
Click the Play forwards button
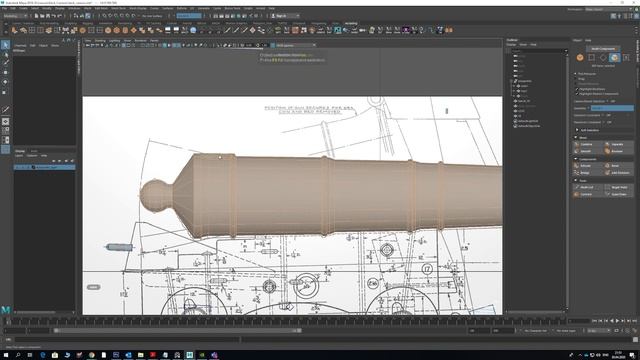pos(617,321)
